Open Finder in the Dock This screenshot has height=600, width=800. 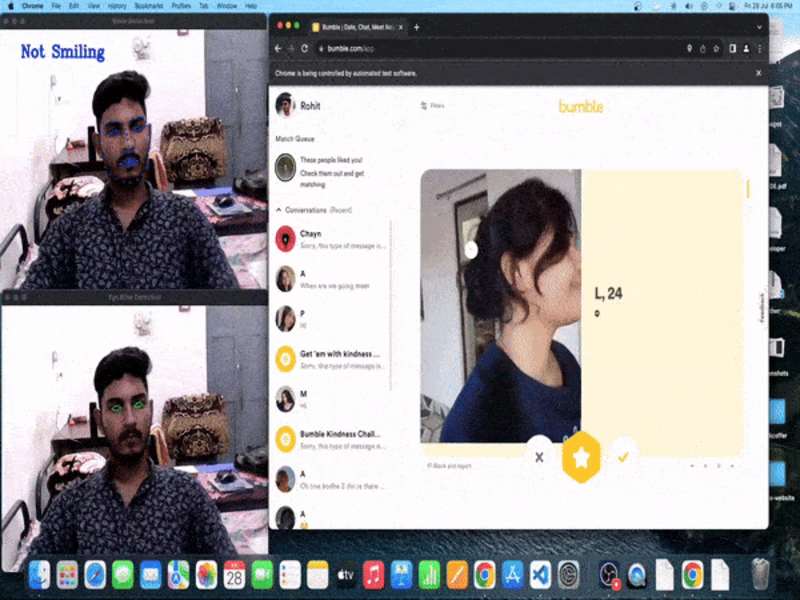pyautogui.click(x=39, y=574)
